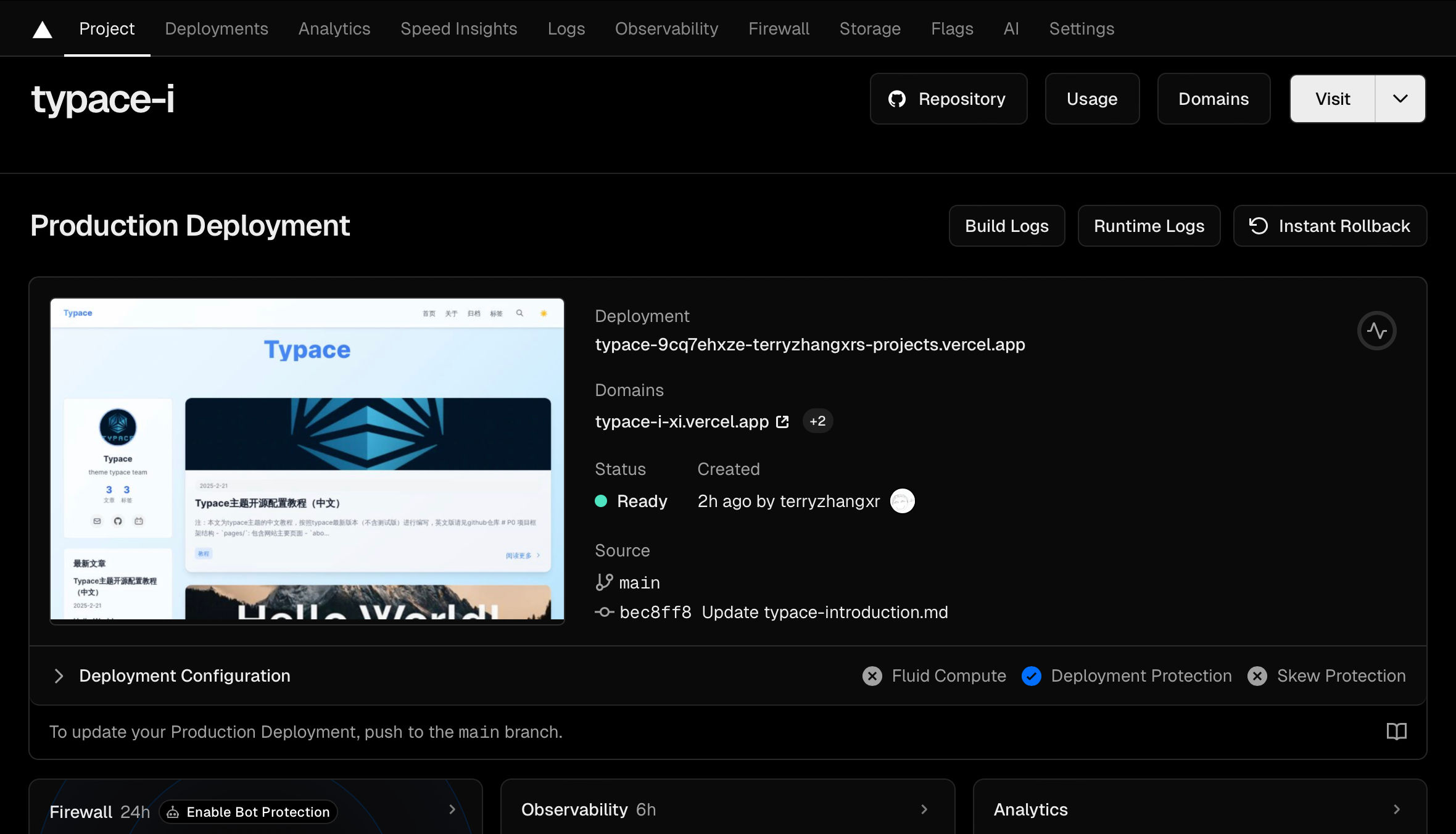Open the main branch link
The width and height of the screenshot is (1456, 834).
tap(640, 582)
